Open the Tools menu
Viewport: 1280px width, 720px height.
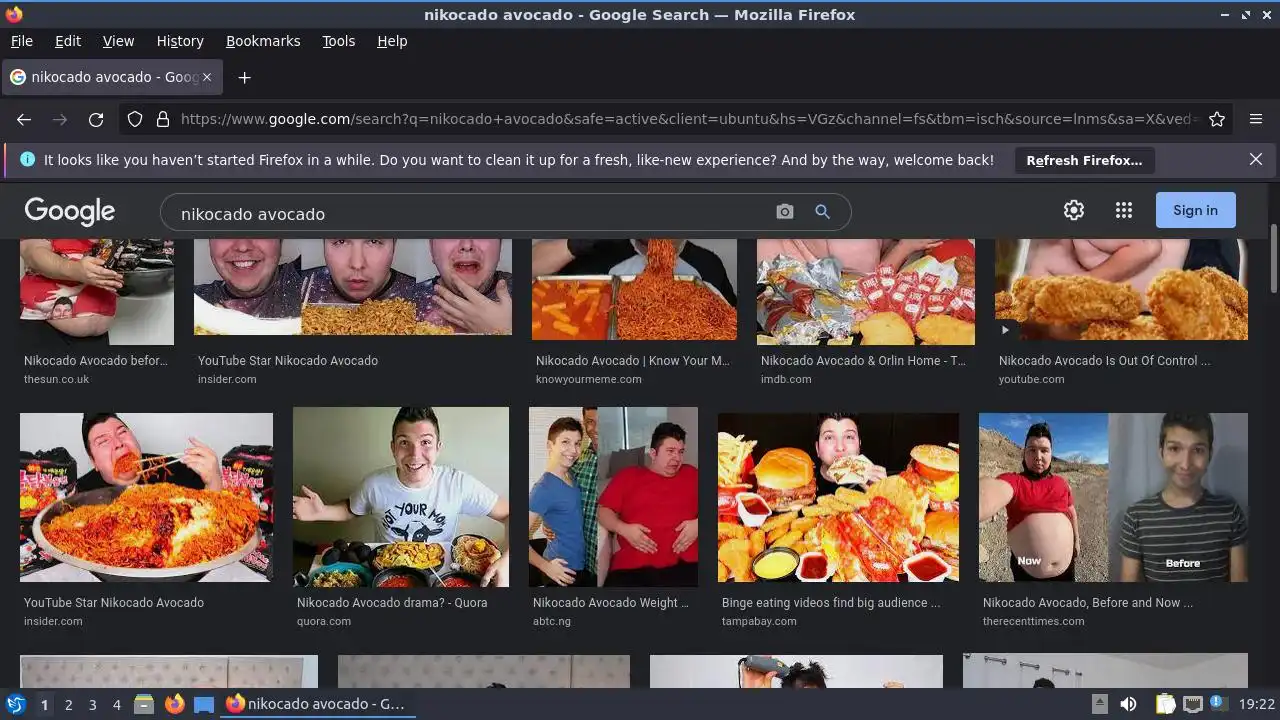point(339,41)
